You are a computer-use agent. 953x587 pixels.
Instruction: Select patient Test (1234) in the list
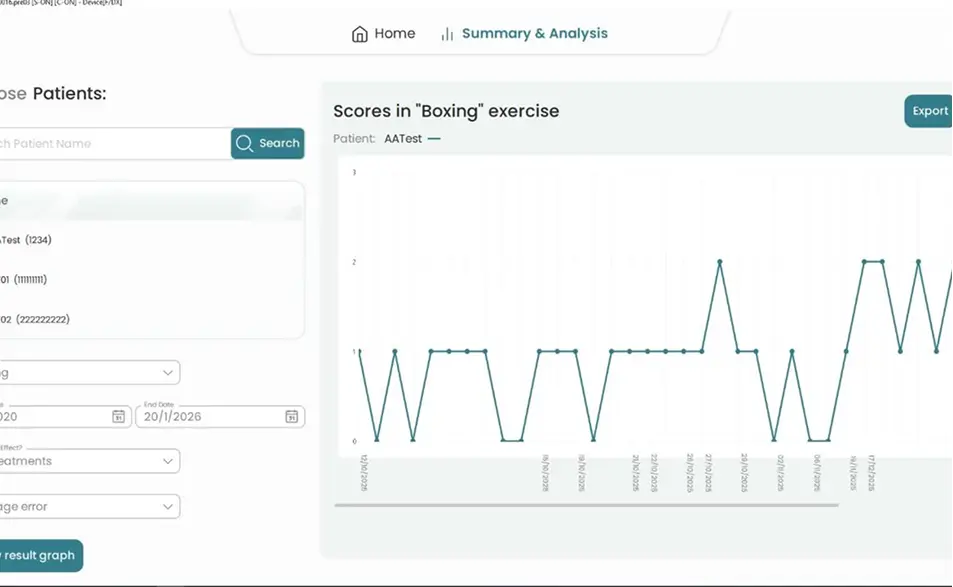pos(151,240)
